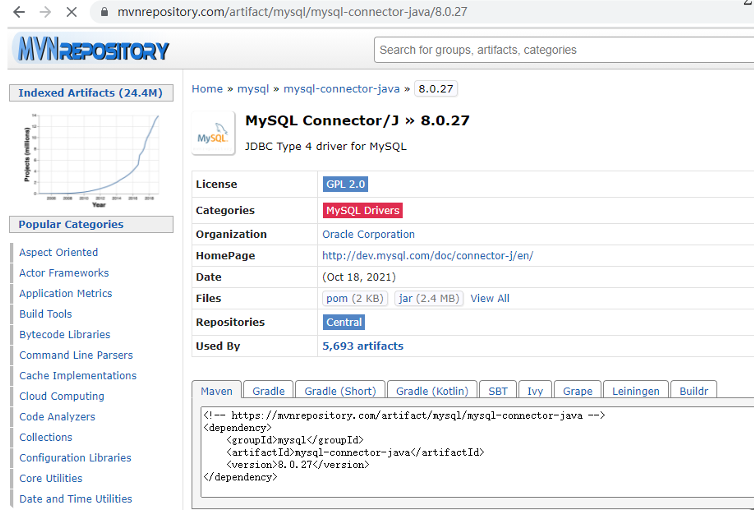Open the Leiningen tab

pyautogui.click(x=636, y=391)
